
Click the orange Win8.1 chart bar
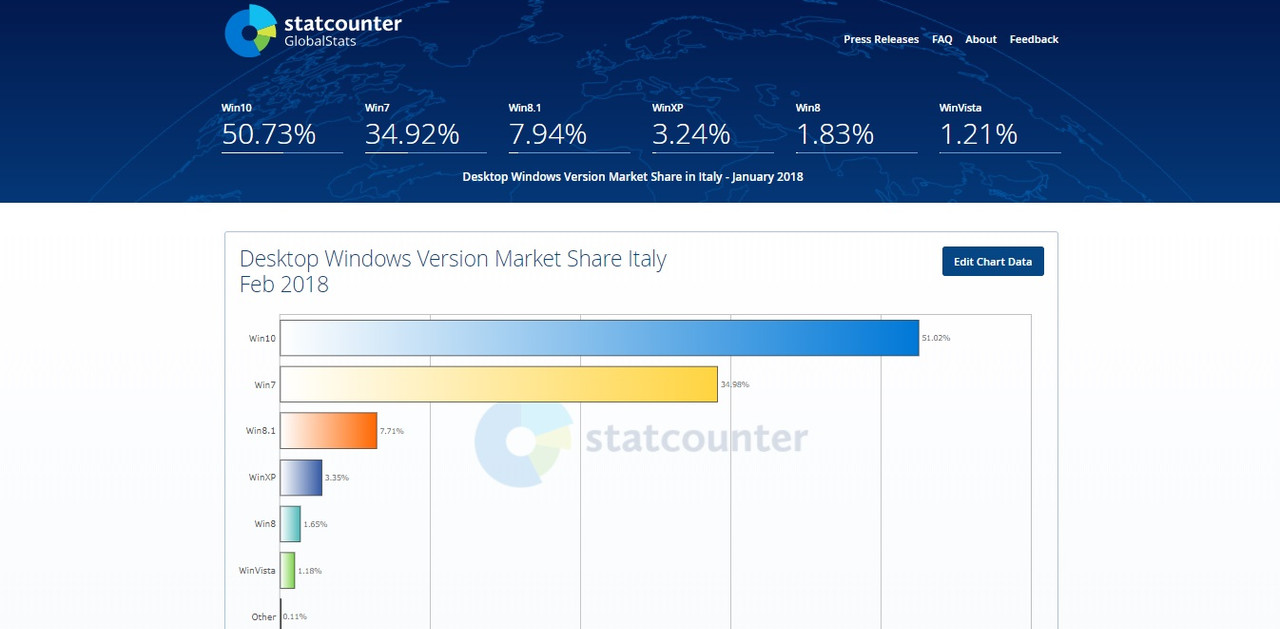pos(328,431)
